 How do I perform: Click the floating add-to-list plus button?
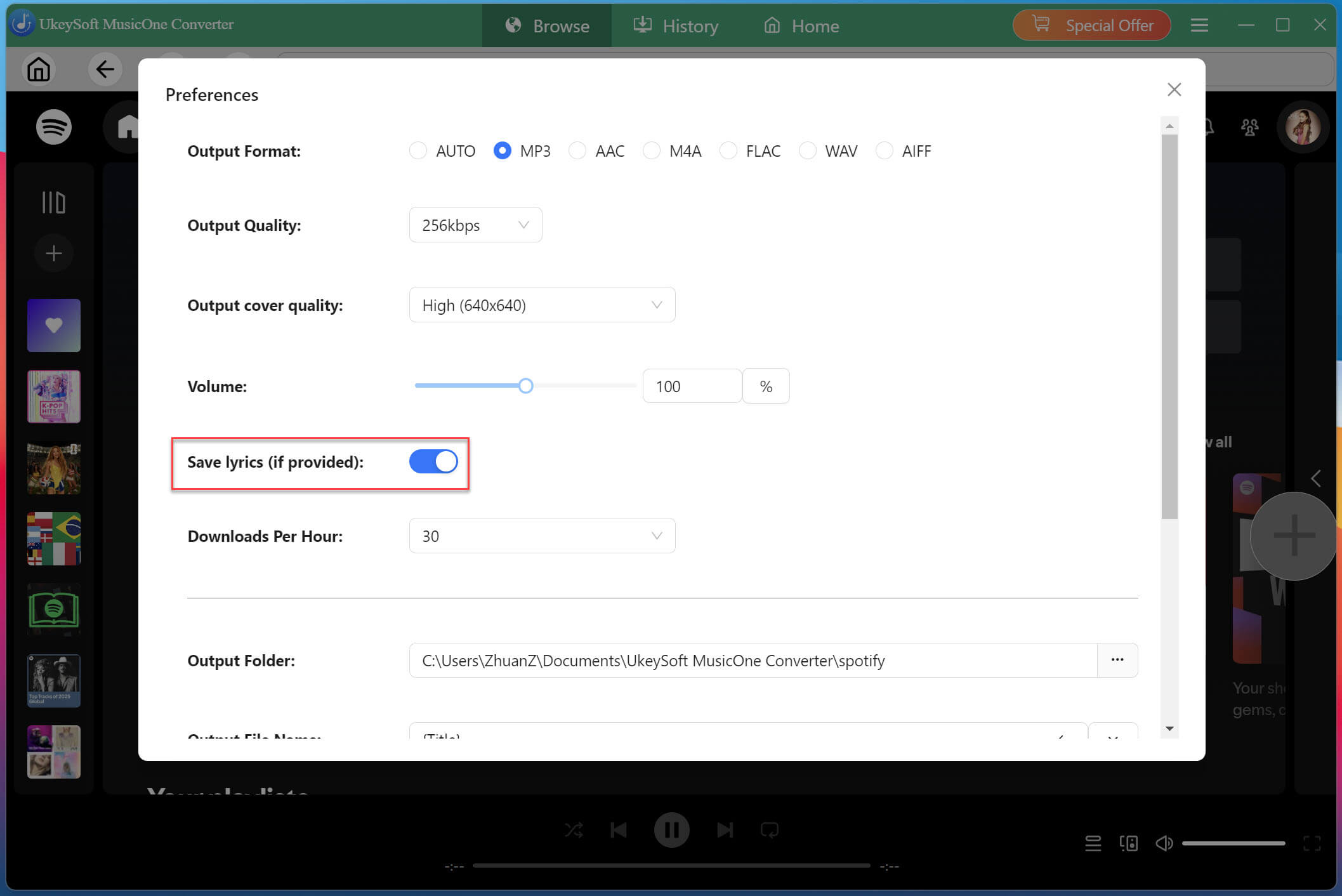(1294, 536)
